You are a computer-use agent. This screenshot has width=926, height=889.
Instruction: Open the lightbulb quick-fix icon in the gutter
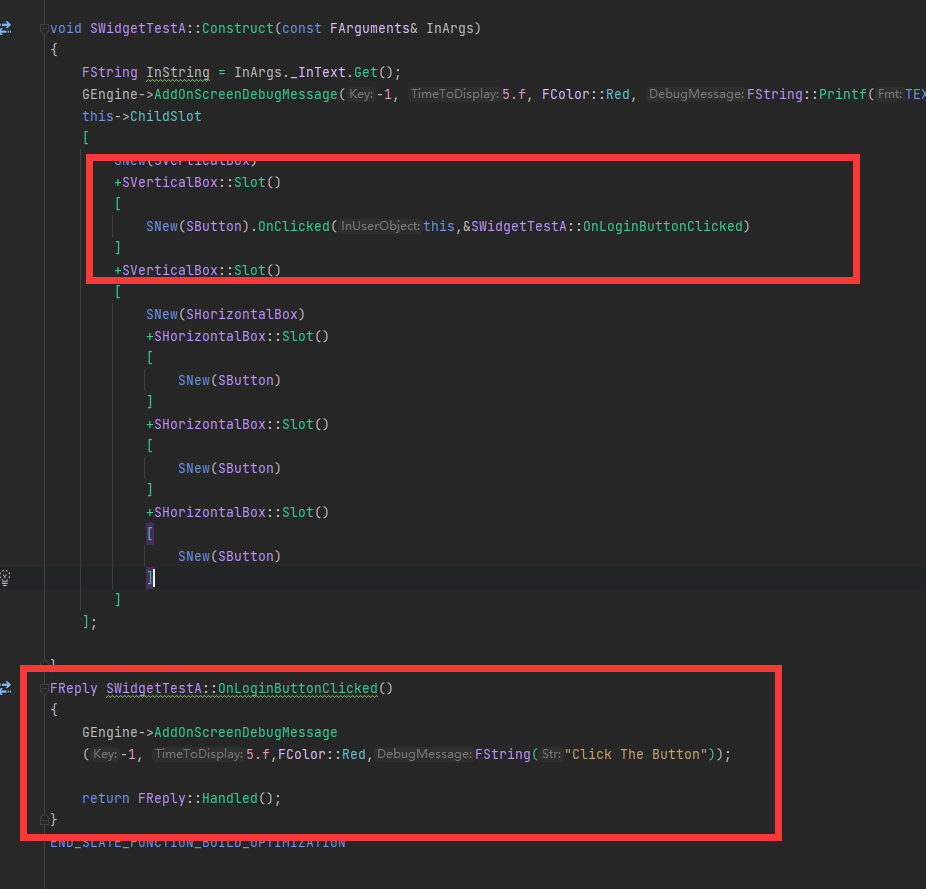7,578
